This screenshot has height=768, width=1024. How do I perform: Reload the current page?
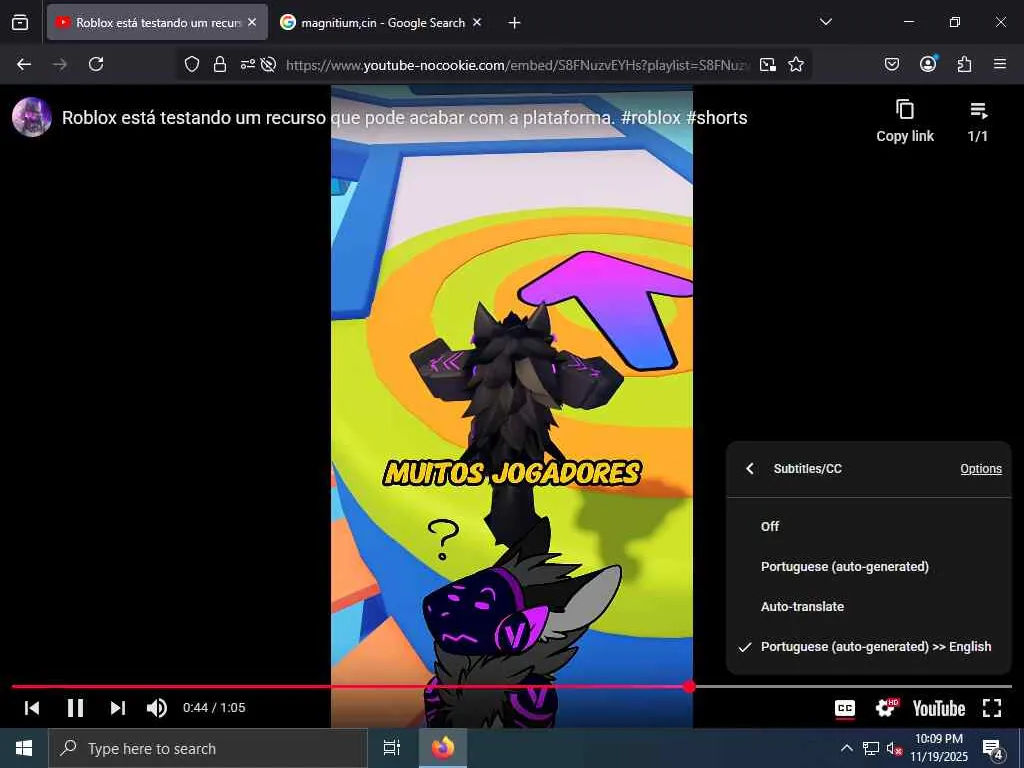(96, 64)
